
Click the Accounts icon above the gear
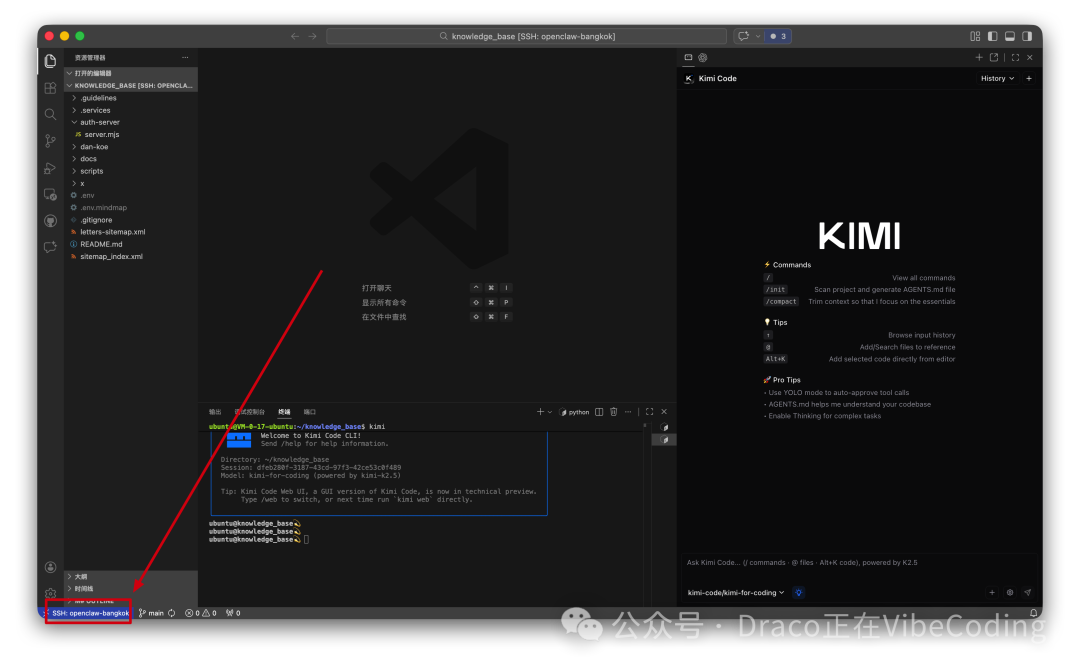coord(50,566)
